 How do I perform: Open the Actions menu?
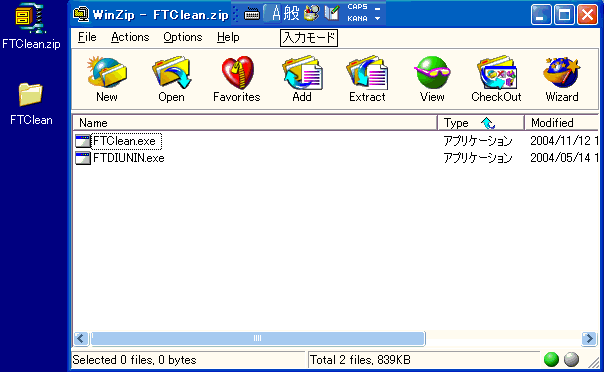pos(130,37)
